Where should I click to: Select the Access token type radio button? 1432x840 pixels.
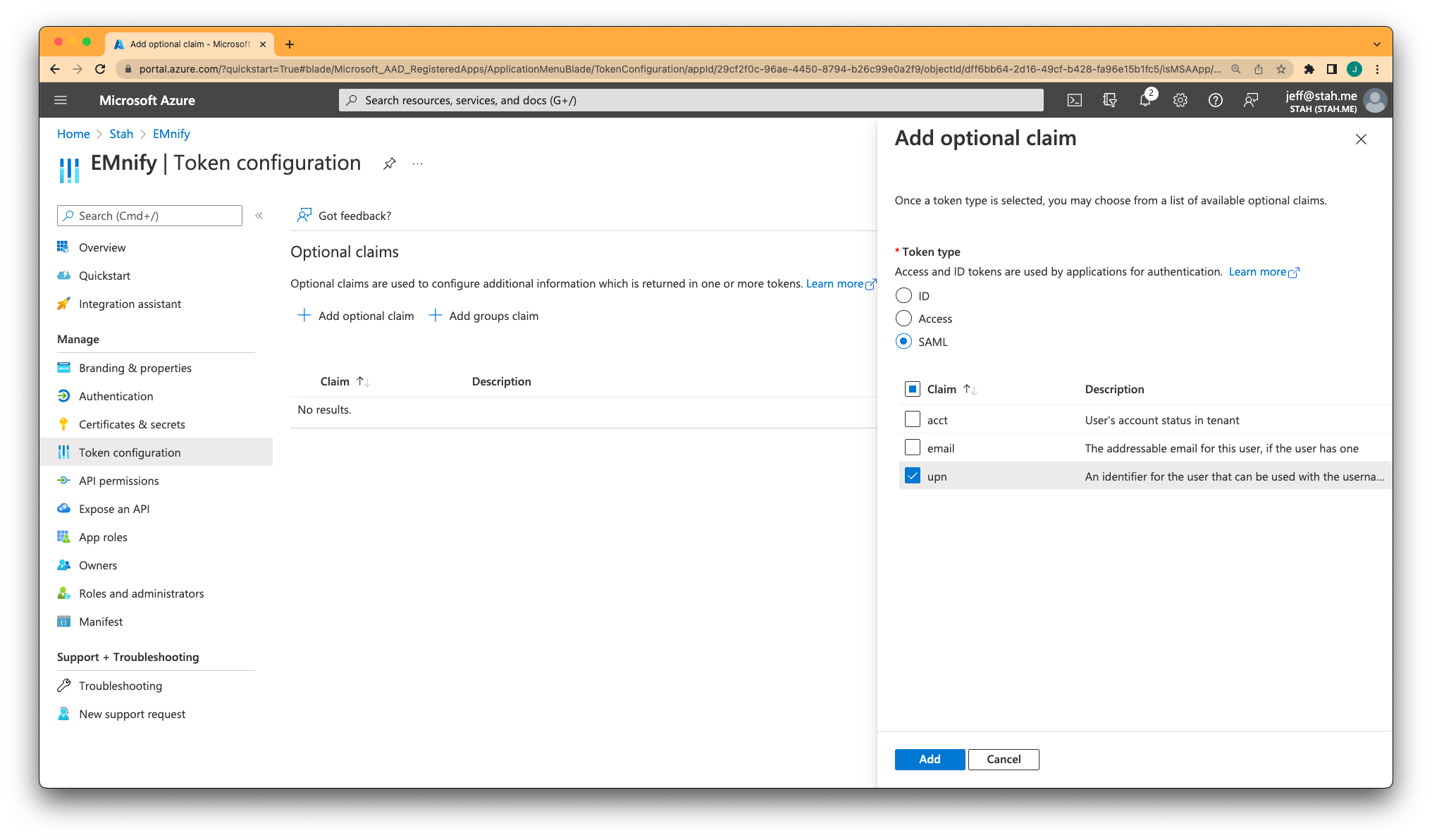(903, 319)
